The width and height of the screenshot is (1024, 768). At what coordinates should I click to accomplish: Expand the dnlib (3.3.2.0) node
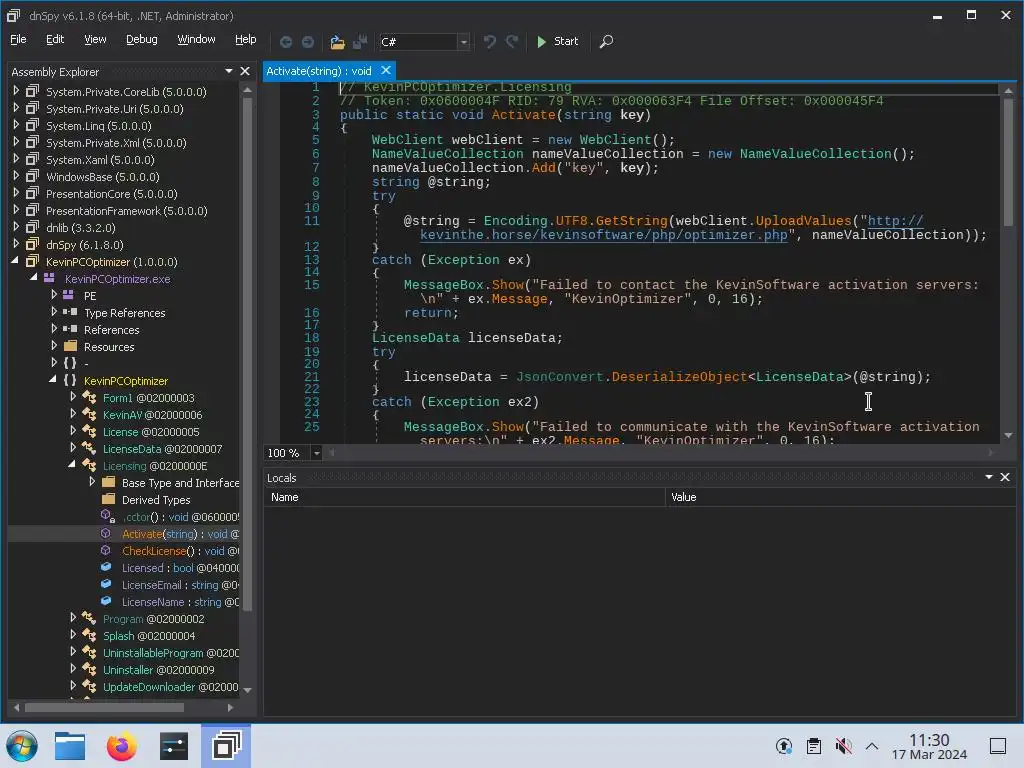coord(16,227)
